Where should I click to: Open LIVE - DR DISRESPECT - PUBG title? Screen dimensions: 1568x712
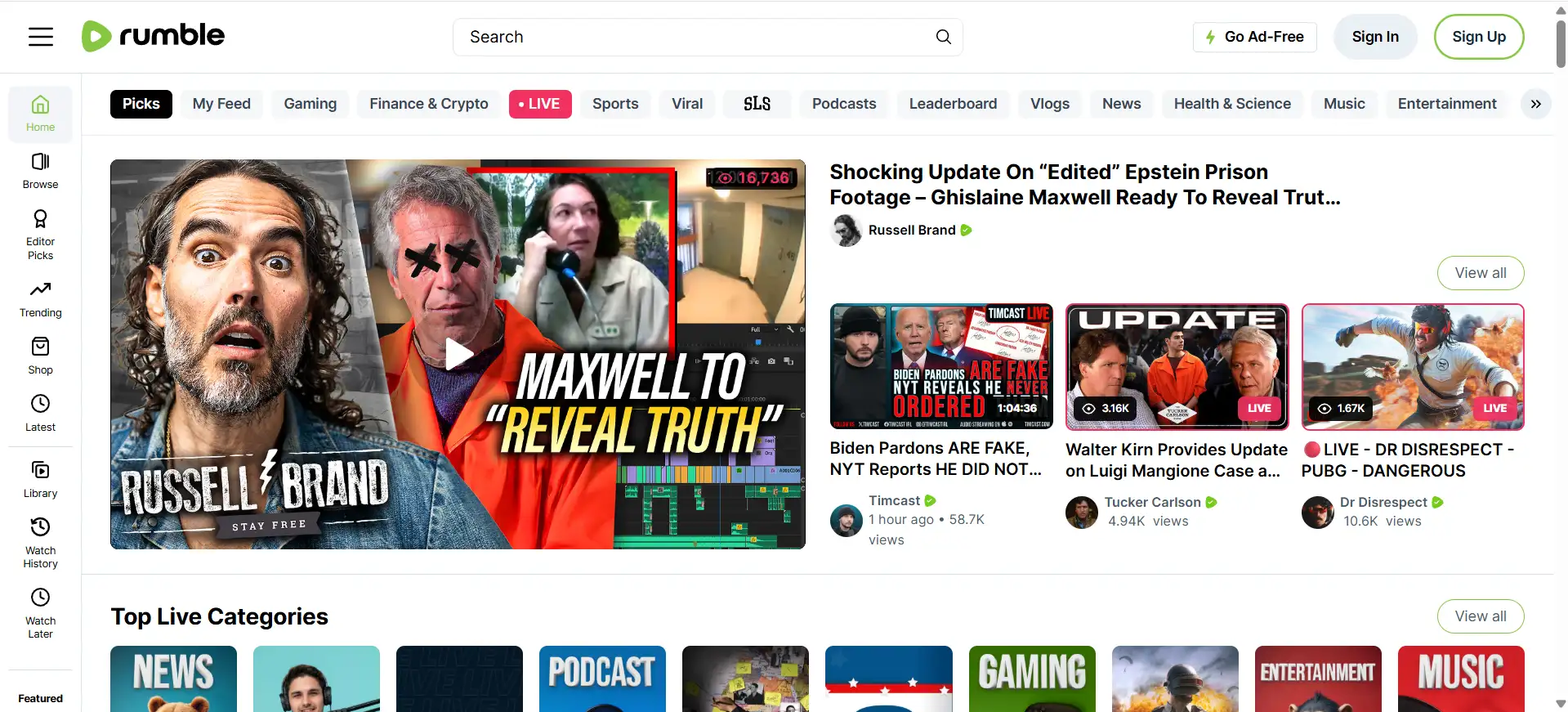[x=1408, y=460]
